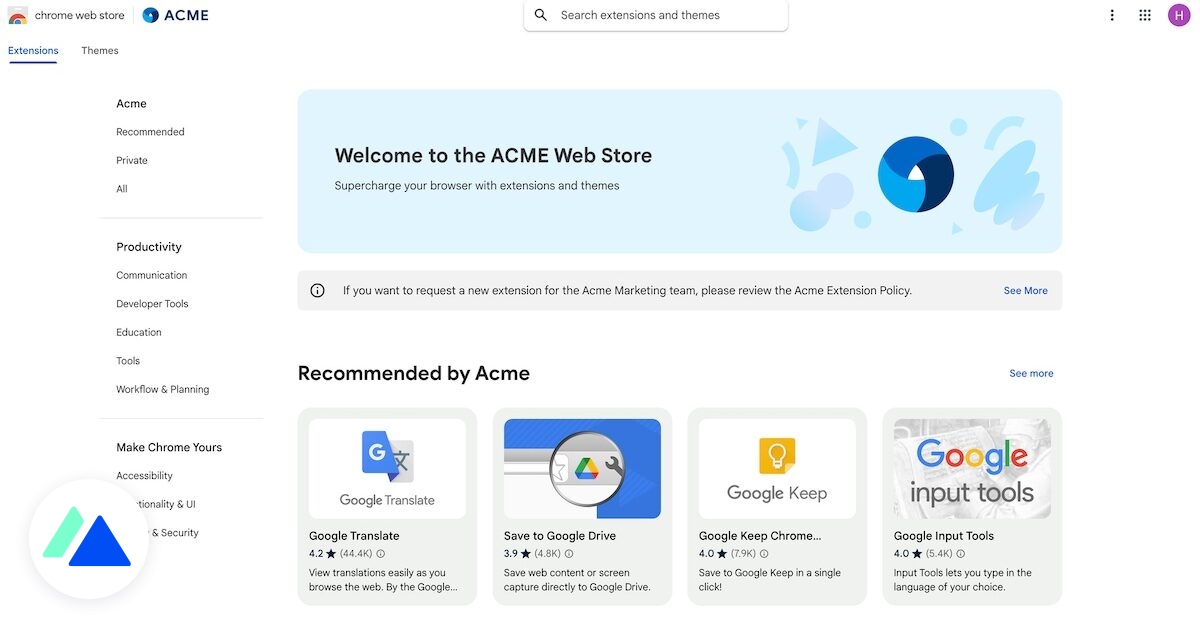The image size is (1200, 628).
Task: Click the Chrome Web Store rainbow logo
Action: 18,15
